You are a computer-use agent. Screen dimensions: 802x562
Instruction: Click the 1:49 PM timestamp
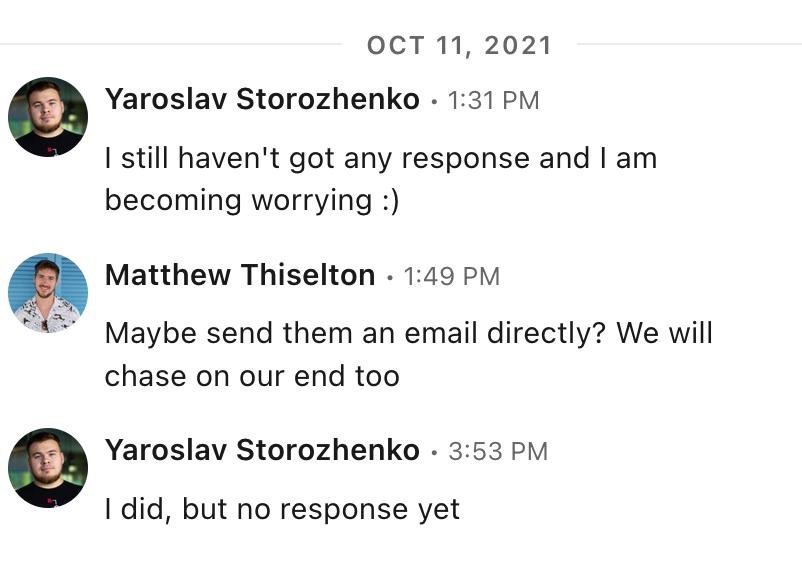[x=451, y=276]
